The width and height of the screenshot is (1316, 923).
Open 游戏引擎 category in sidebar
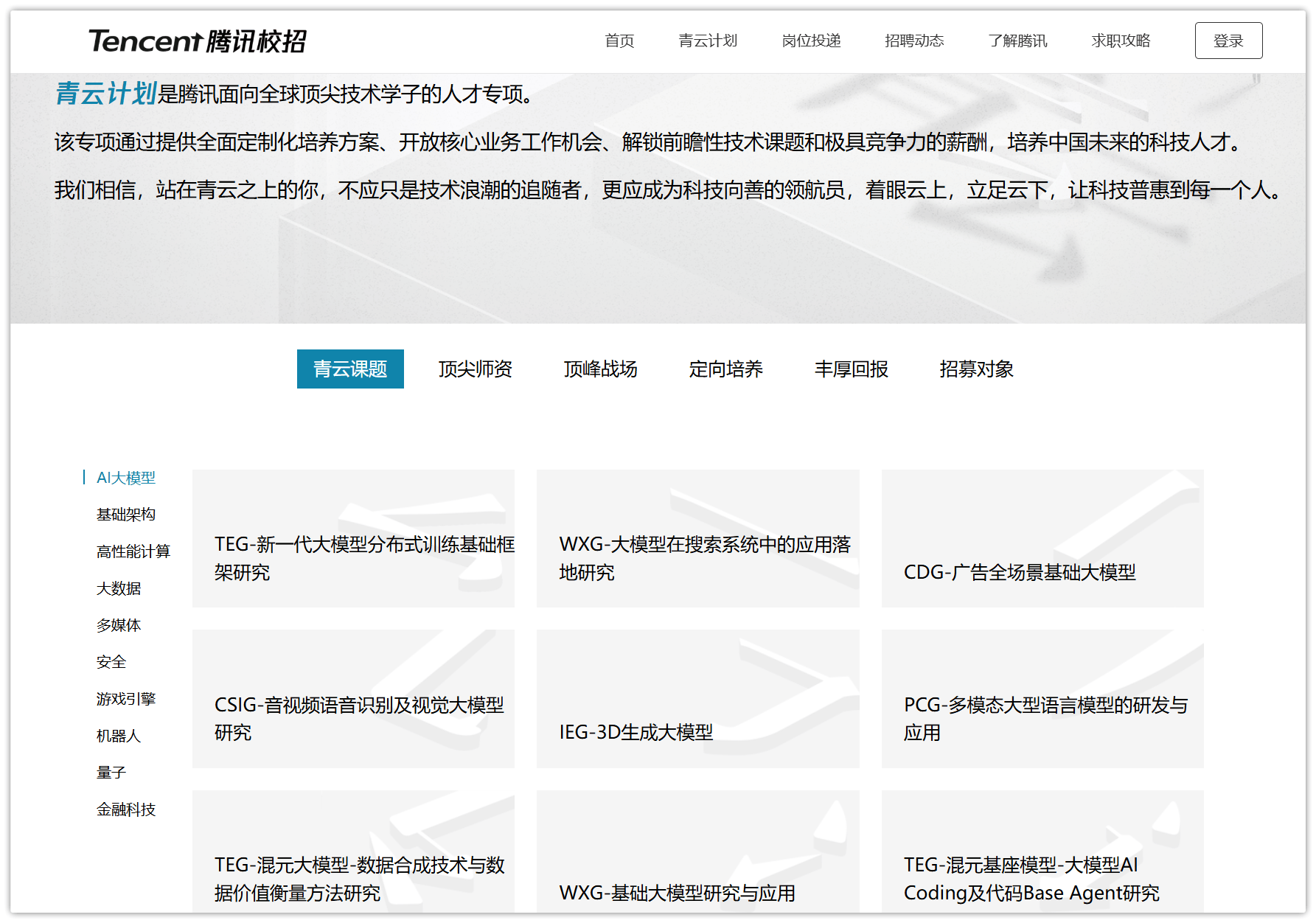(126, 699)
